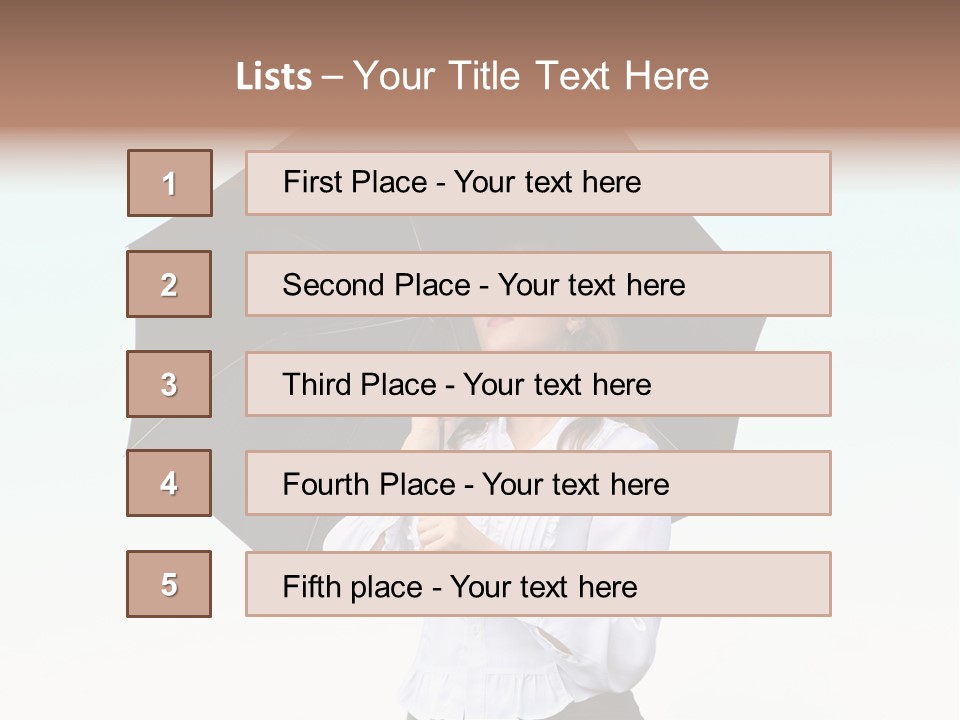Click the number 3 square
Viewport: 960px width, 720px height.
pos(169,384)
